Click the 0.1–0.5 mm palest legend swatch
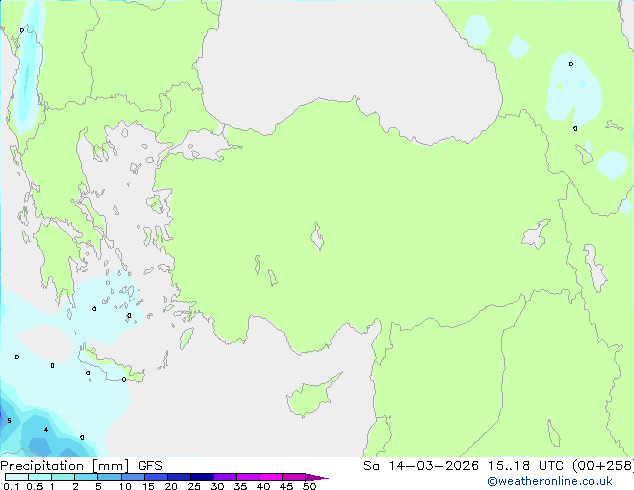The width and height of the screenshot is (634, 490). [17, 477]
